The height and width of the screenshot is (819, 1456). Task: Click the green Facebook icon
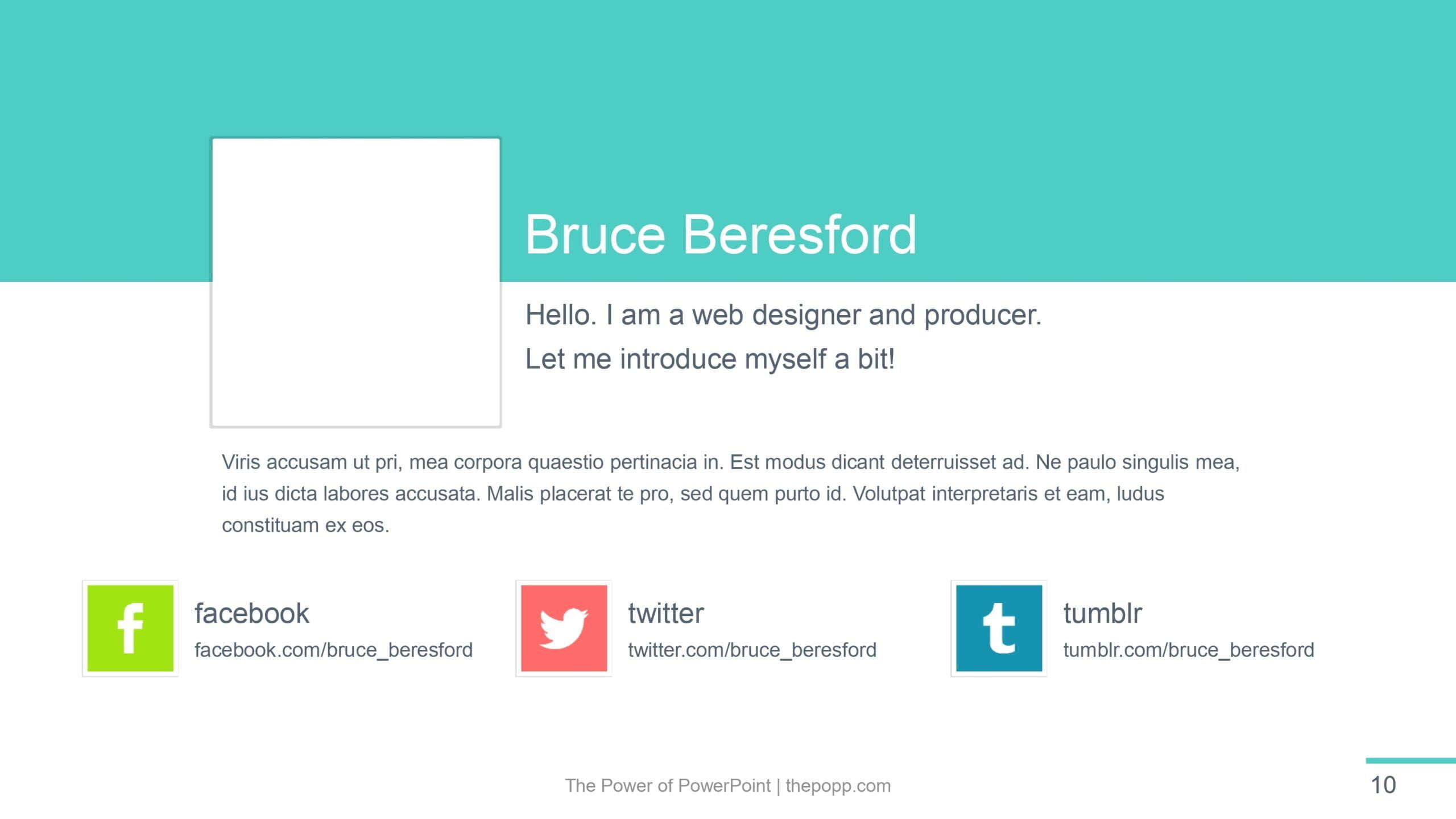tap(130, 628)
